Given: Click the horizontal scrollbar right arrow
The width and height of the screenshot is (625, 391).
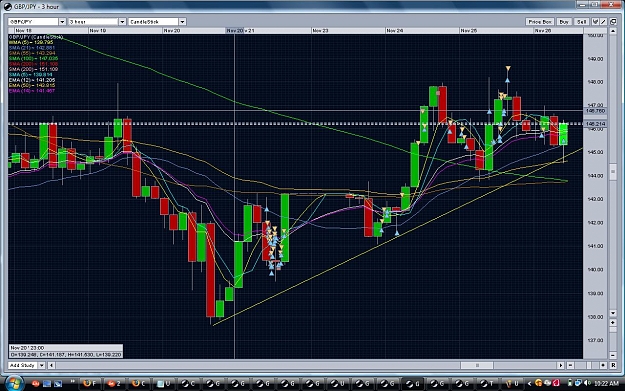Looking at the screenshot, I should (561, 365).
